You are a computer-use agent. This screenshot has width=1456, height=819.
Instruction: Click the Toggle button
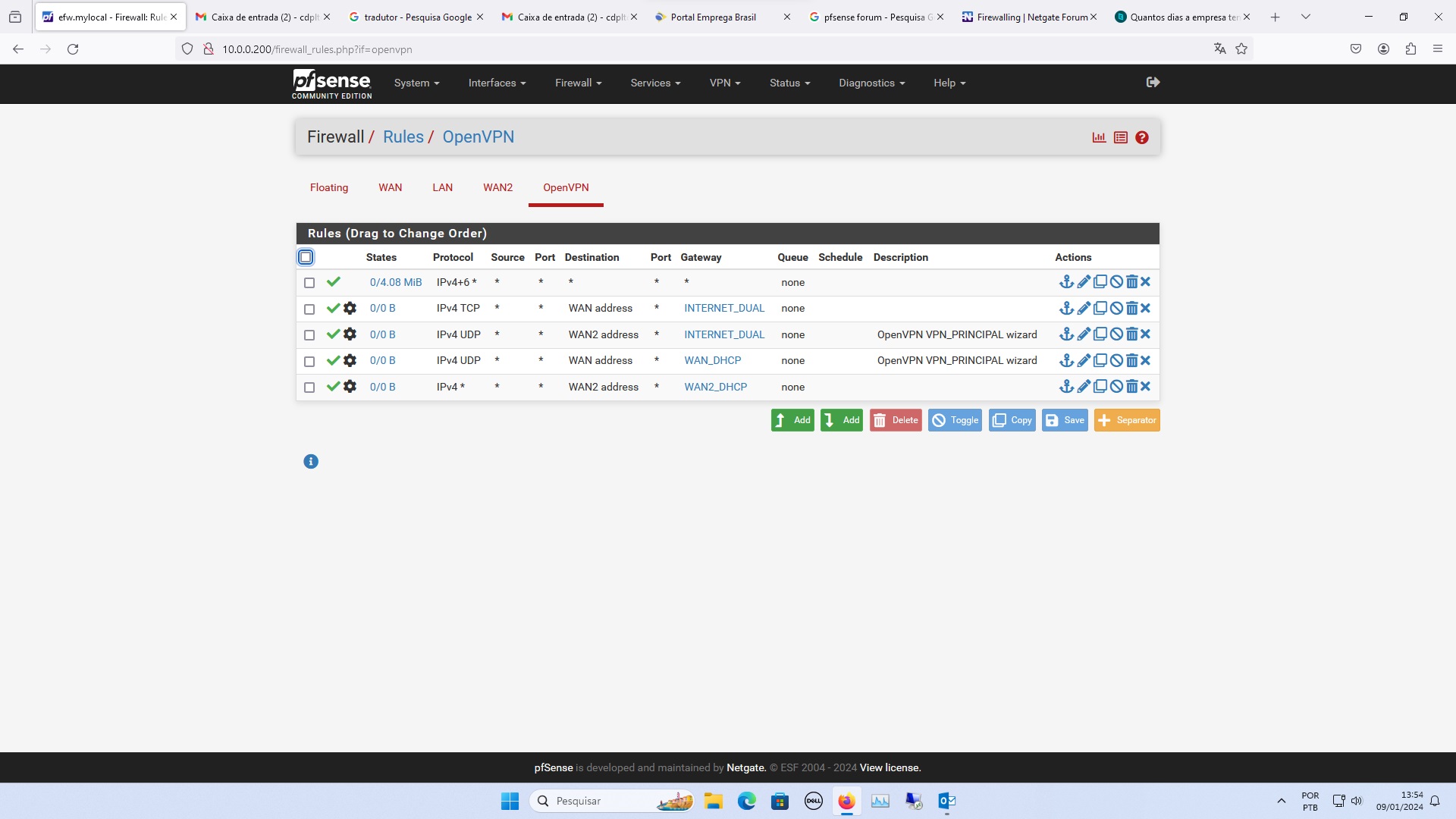[955, 420]
